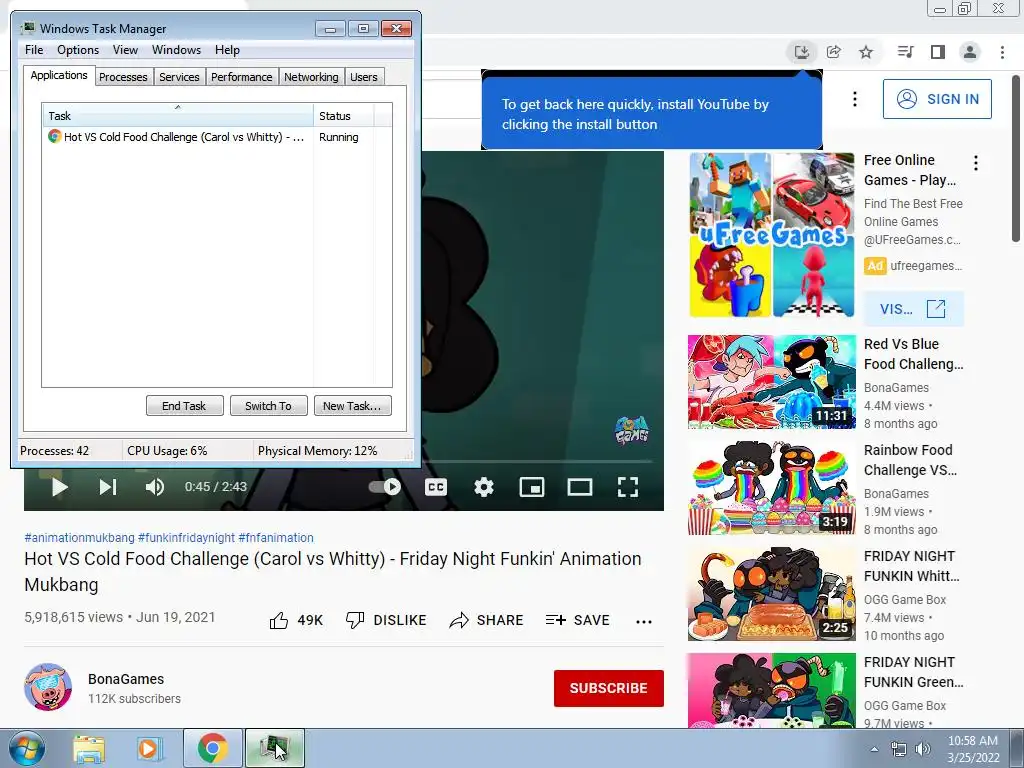
Task: Click End Task button
Action: 184,406
